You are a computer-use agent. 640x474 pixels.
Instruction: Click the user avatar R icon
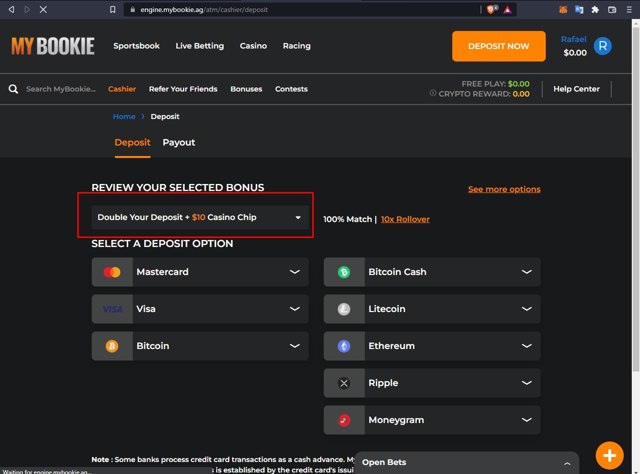pyautogui.click(x=603, y=46)
